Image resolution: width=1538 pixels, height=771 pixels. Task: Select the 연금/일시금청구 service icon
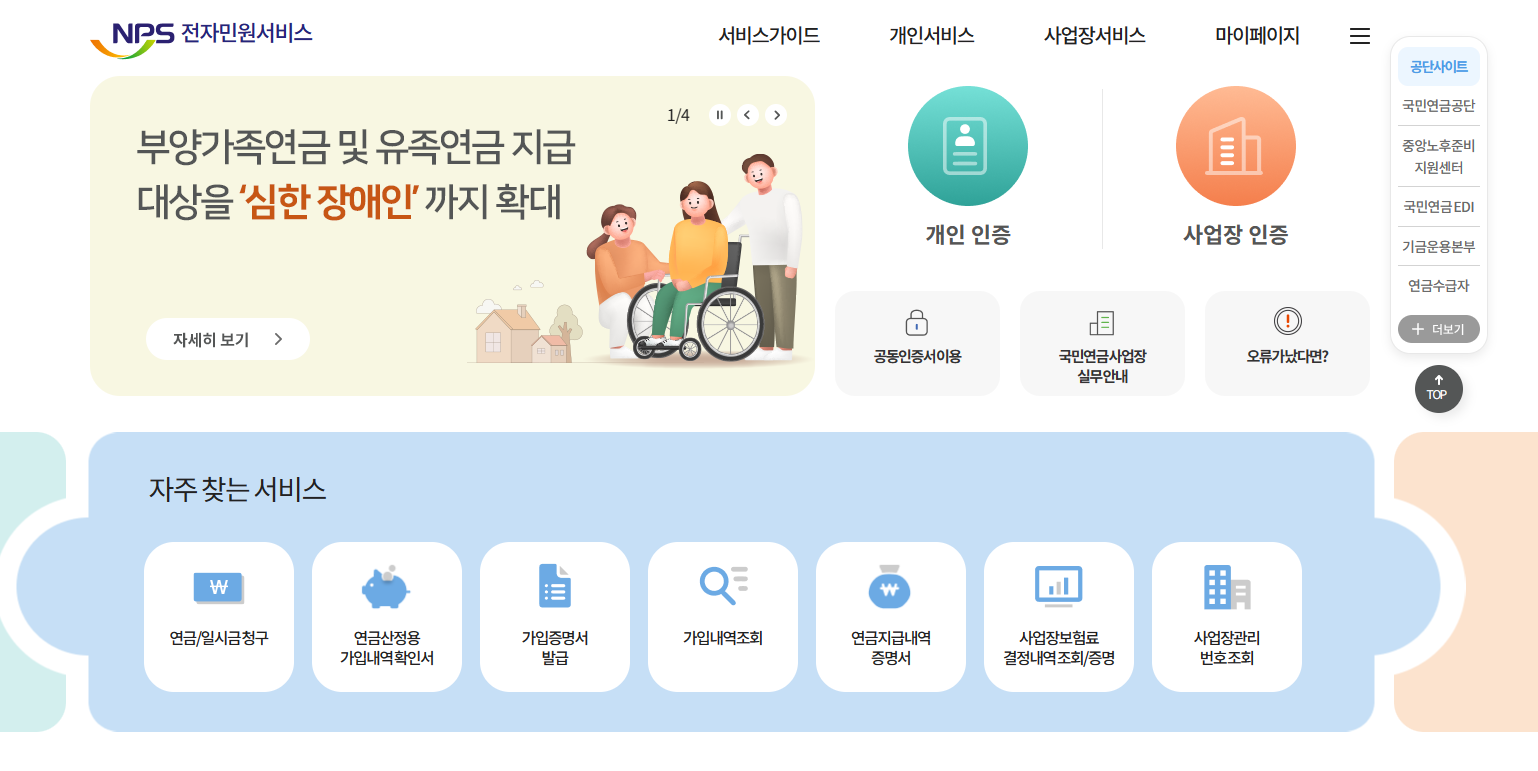pyautogui.click(x=219, y=586)
